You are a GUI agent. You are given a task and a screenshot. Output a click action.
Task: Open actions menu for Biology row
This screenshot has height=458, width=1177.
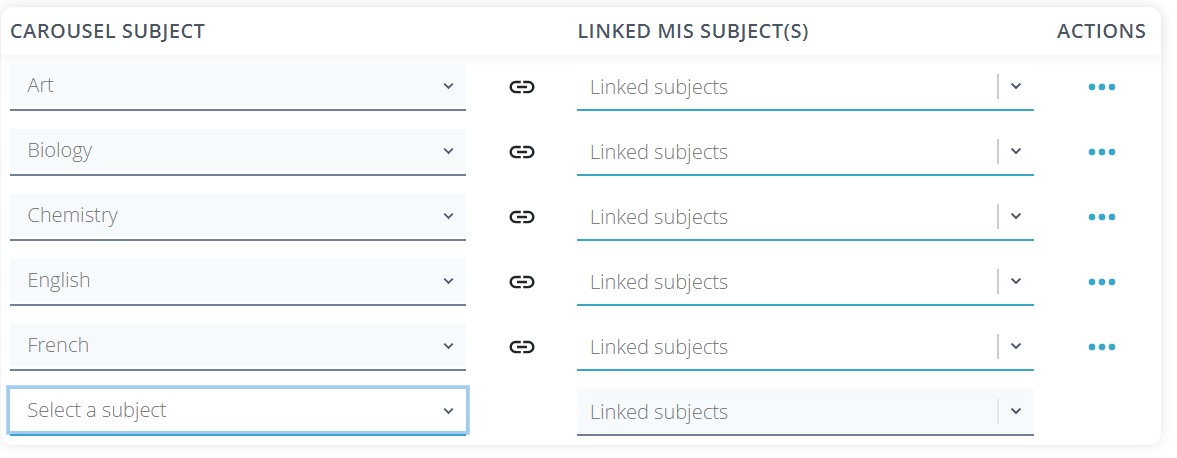point(1101,152)
